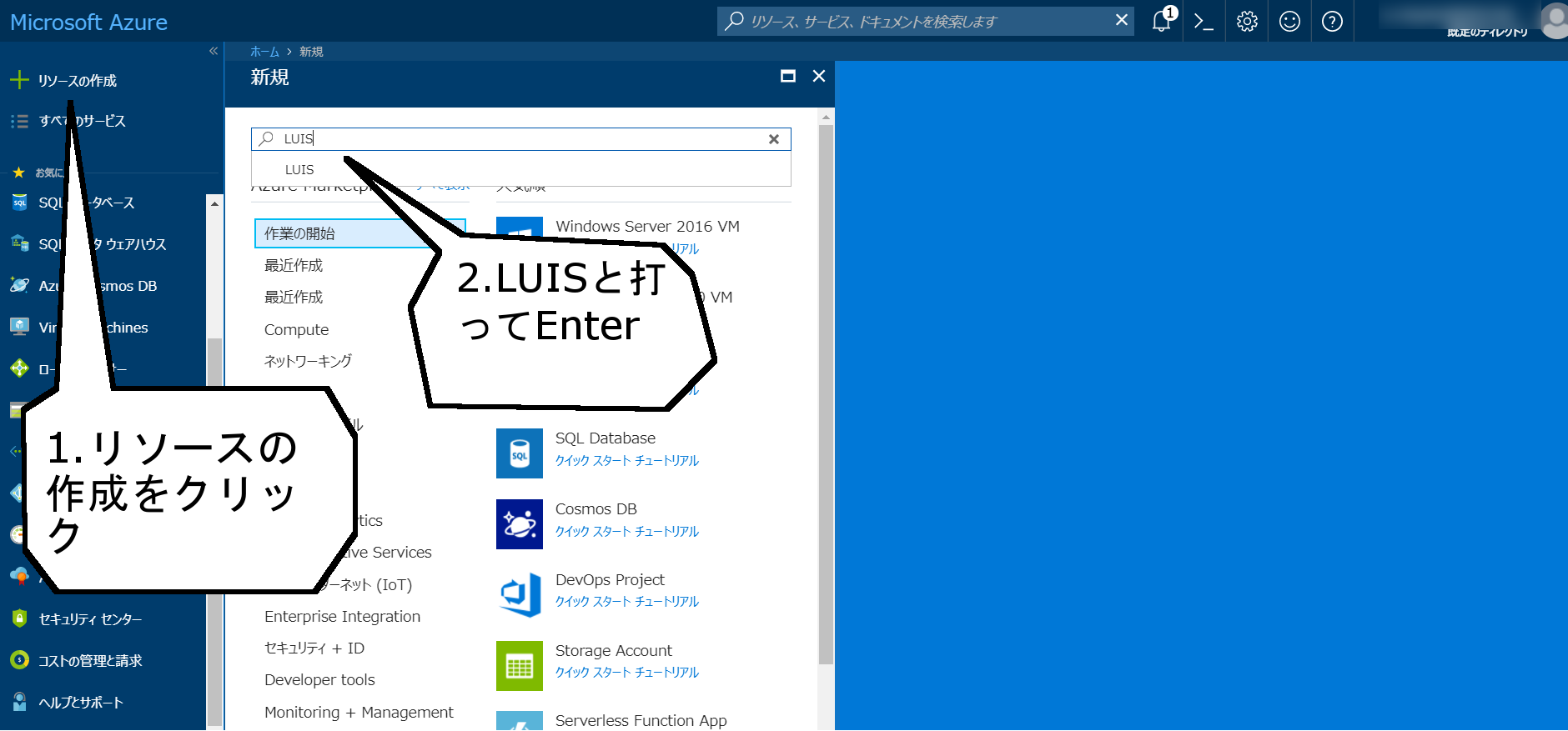The height and width of the screenshot is (731, 1568).
Task: Clear the LUIS marketplace search field
Action: pyautogui.click(x=774, y=139)
